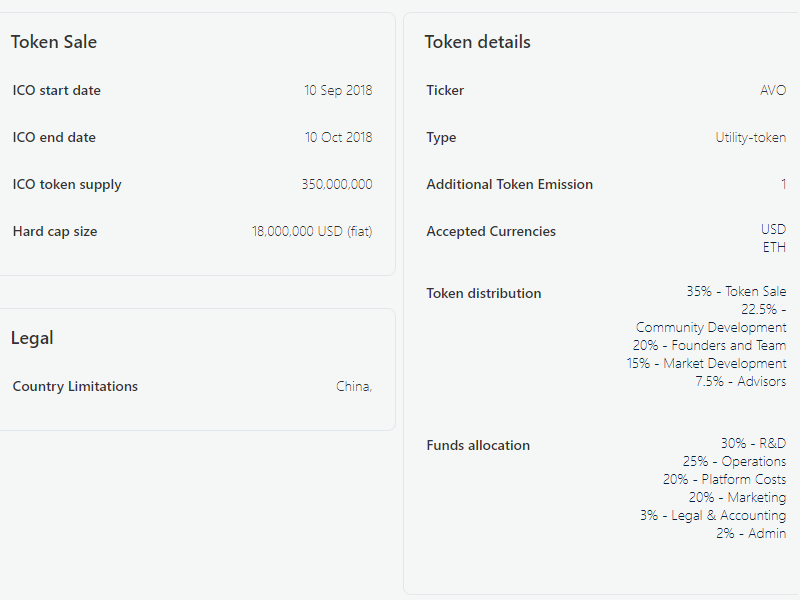Select the Utility-token type value

[750, 137]
